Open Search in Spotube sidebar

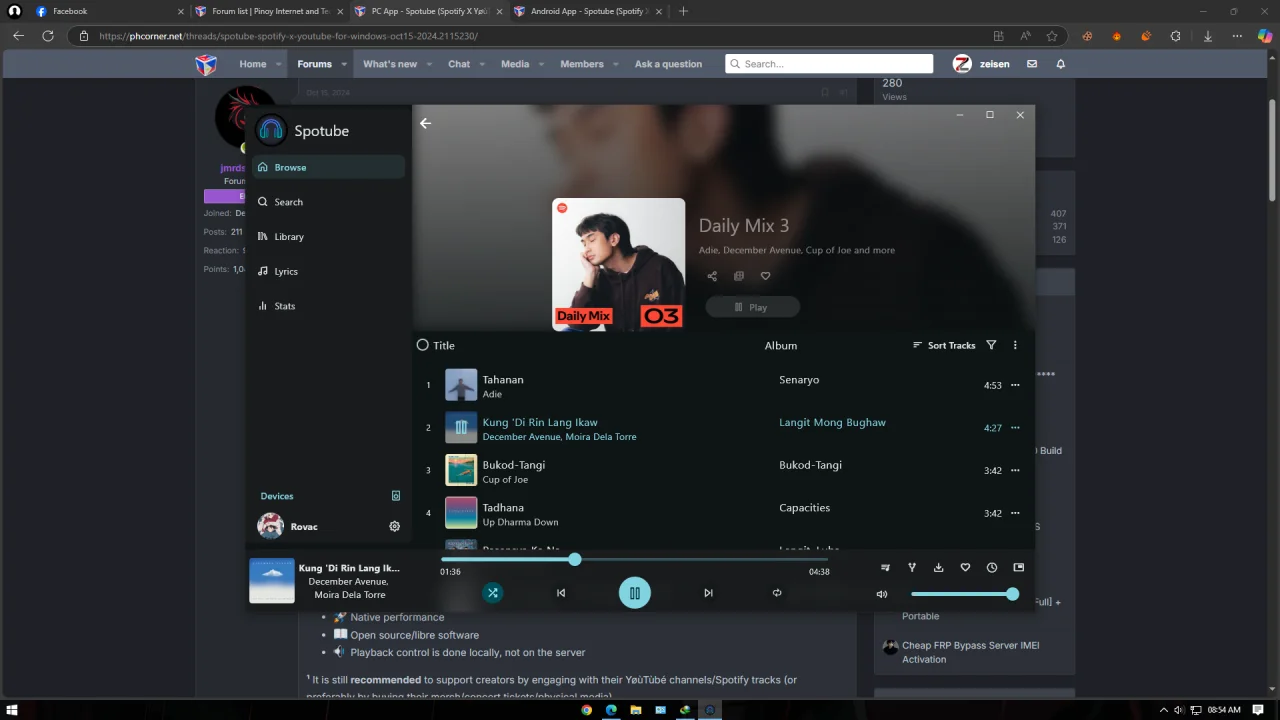328,202
